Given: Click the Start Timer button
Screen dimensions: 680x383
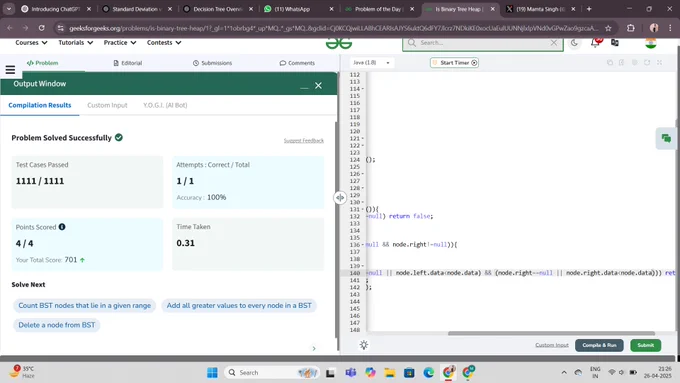Looking at the screenshot, I should (454, 62).
